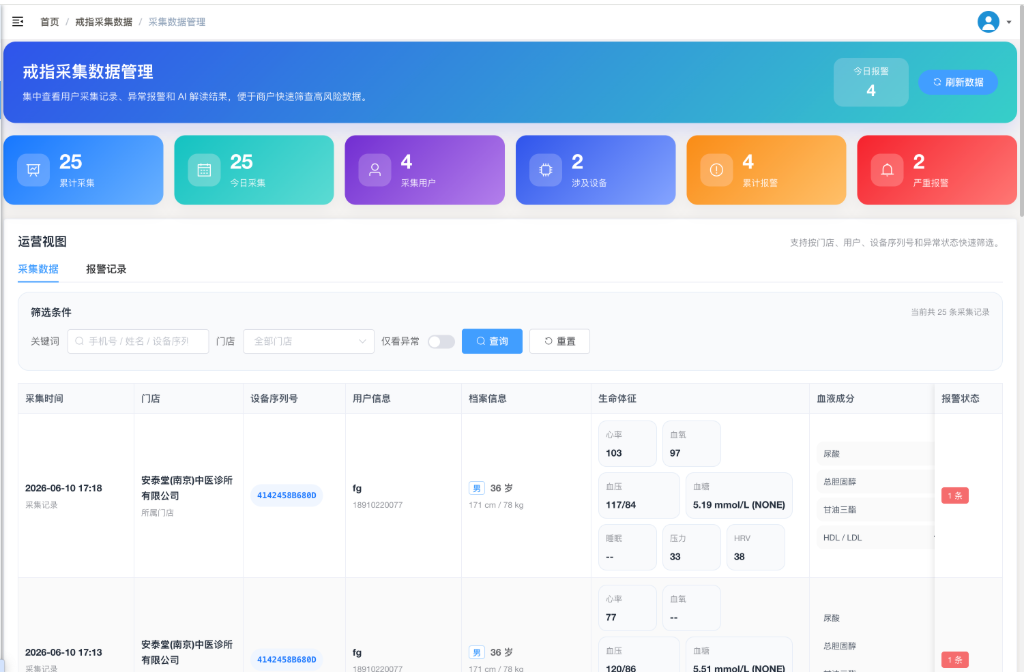Click timestamp 2026-06-10 17:13

click(x=64, y=652)
